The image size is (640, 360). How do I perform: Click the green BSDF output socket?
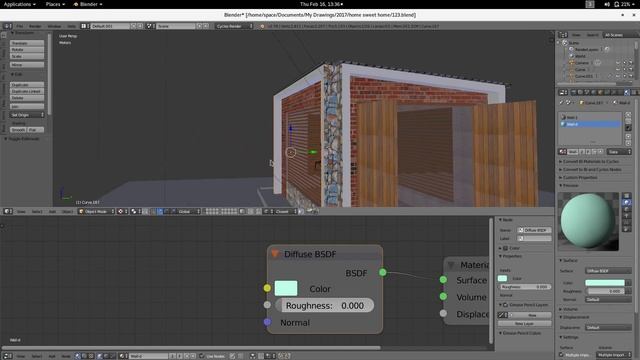tap(382, 272)
